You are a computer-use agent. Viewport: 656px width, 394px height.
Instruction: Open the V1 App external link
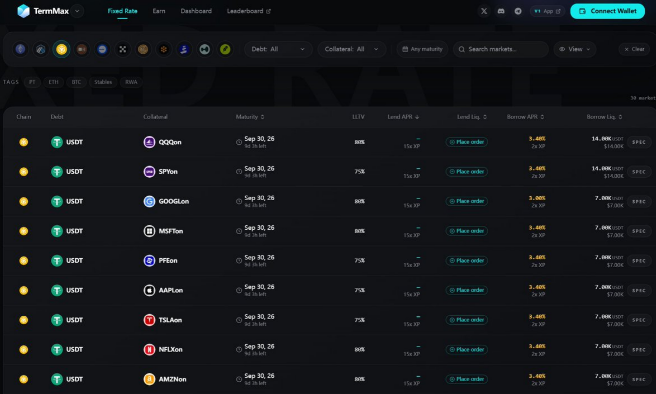[547, 11]
